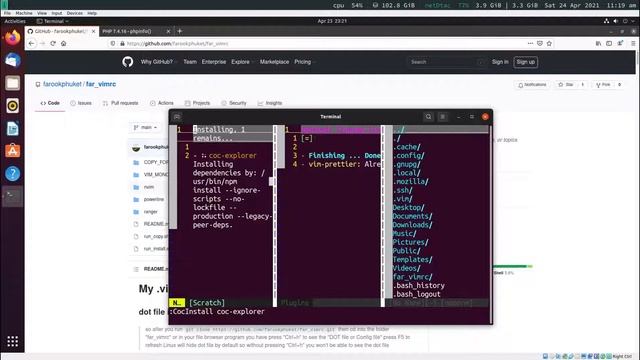Click the GitHub Octocat logo
Viewport: 640px width, 360px height.
pos(127,62)
